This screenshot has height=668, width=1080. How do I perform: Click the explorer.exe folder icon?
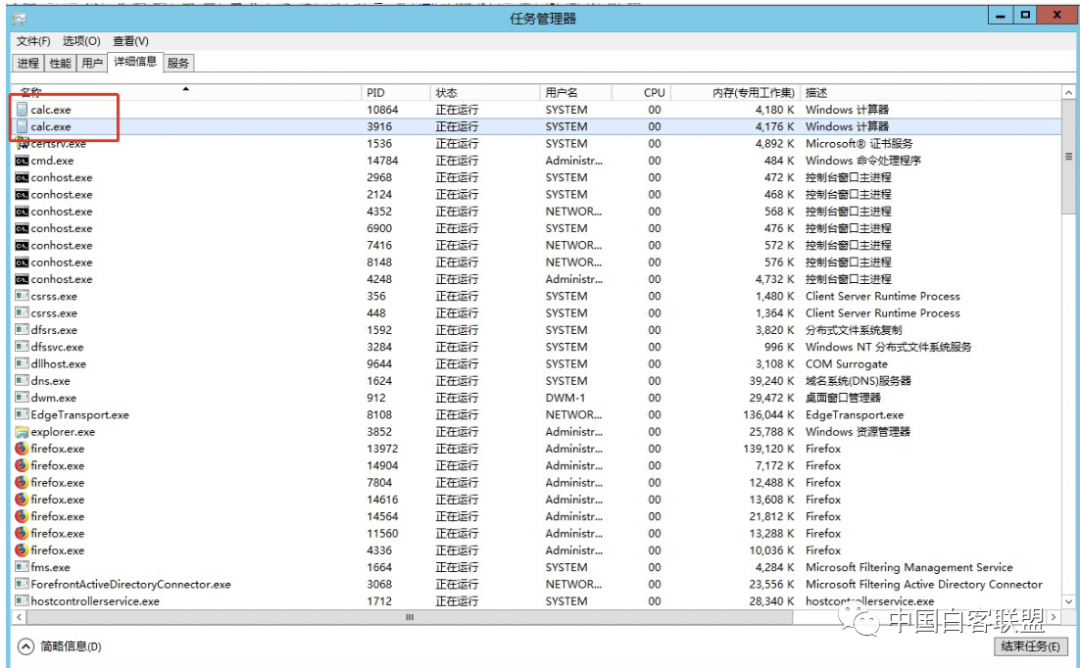(21, 432)
